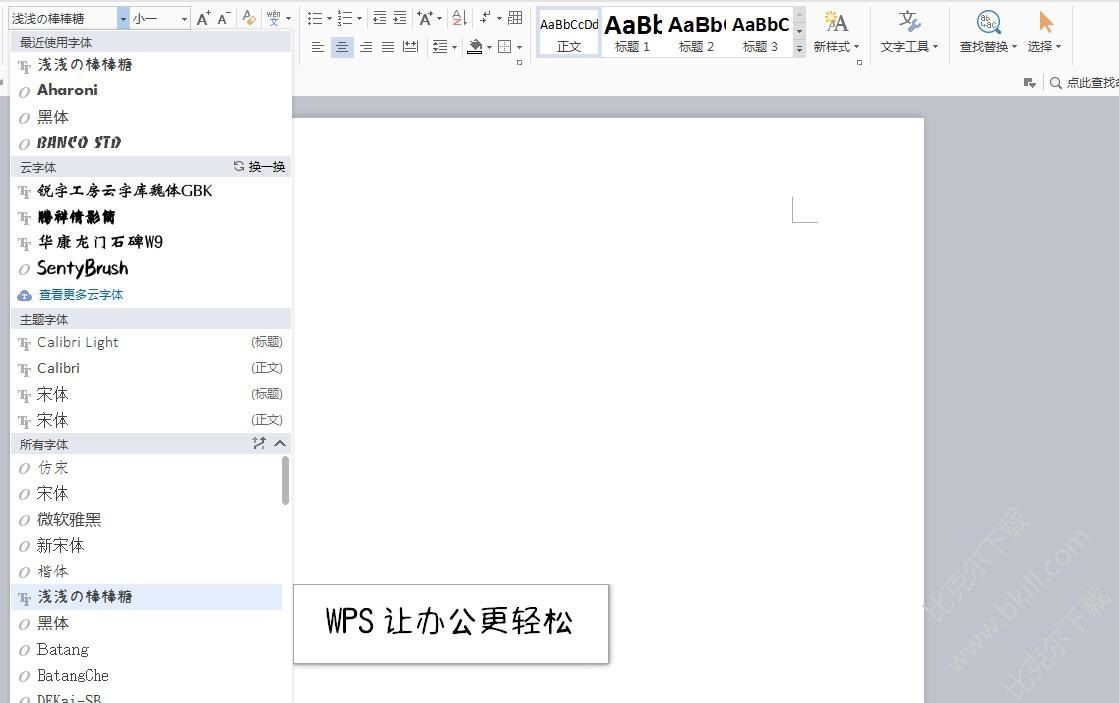This screenshot has height=703, width=1119.
Task: Click the phonetic guide wén icon
Action: [x=273, y=18]
